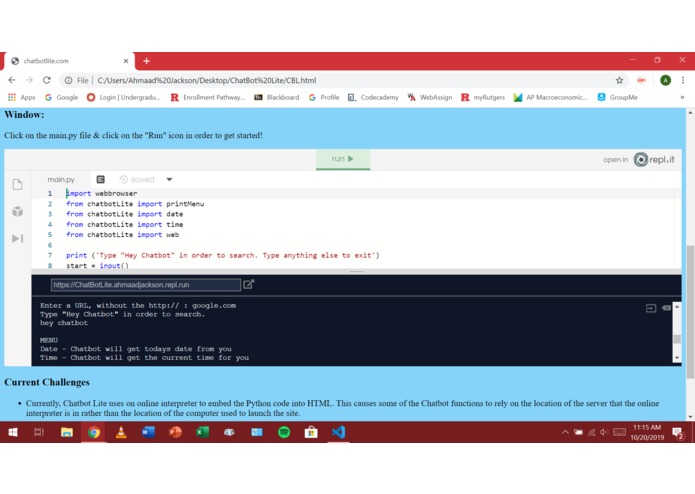Open Chrome three-dot menu
695x494 pixels.
tap(683, 80)
